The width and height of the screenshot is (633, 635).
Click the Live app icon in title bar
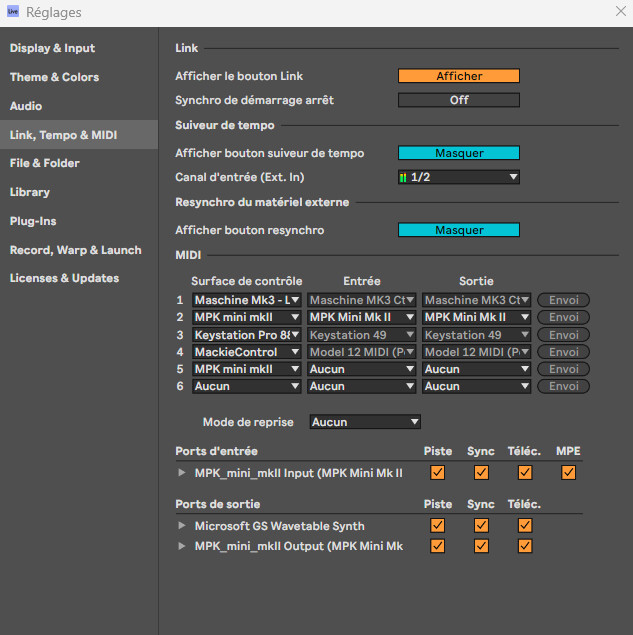tap(14, 13)
